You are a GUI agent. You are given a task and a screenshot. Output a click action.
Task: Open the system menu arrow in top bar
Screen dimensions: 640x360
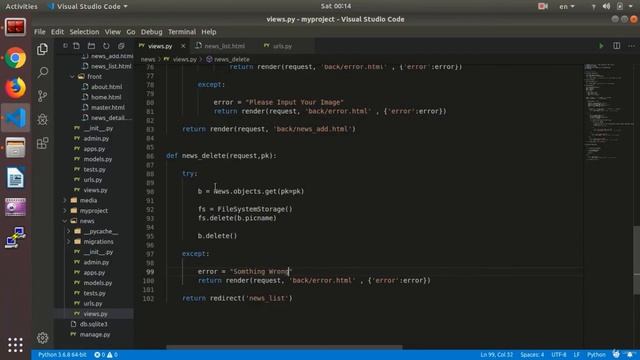[631, 6]
